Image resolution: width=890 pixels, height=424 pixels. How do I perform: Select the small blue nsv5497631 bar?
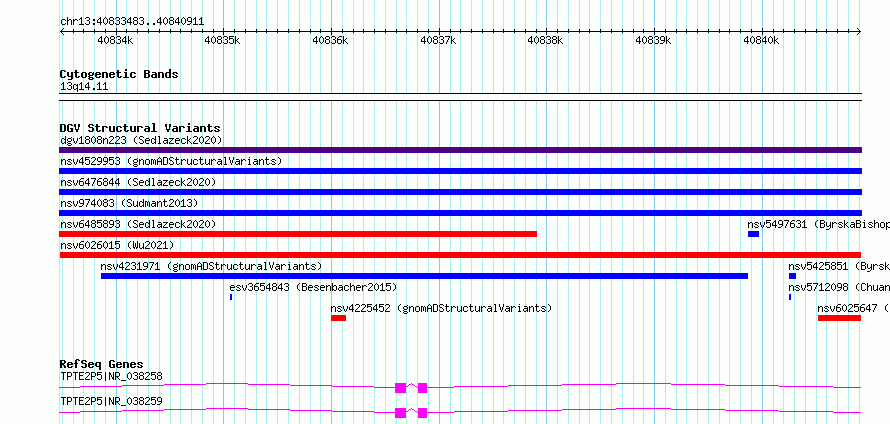753,234
